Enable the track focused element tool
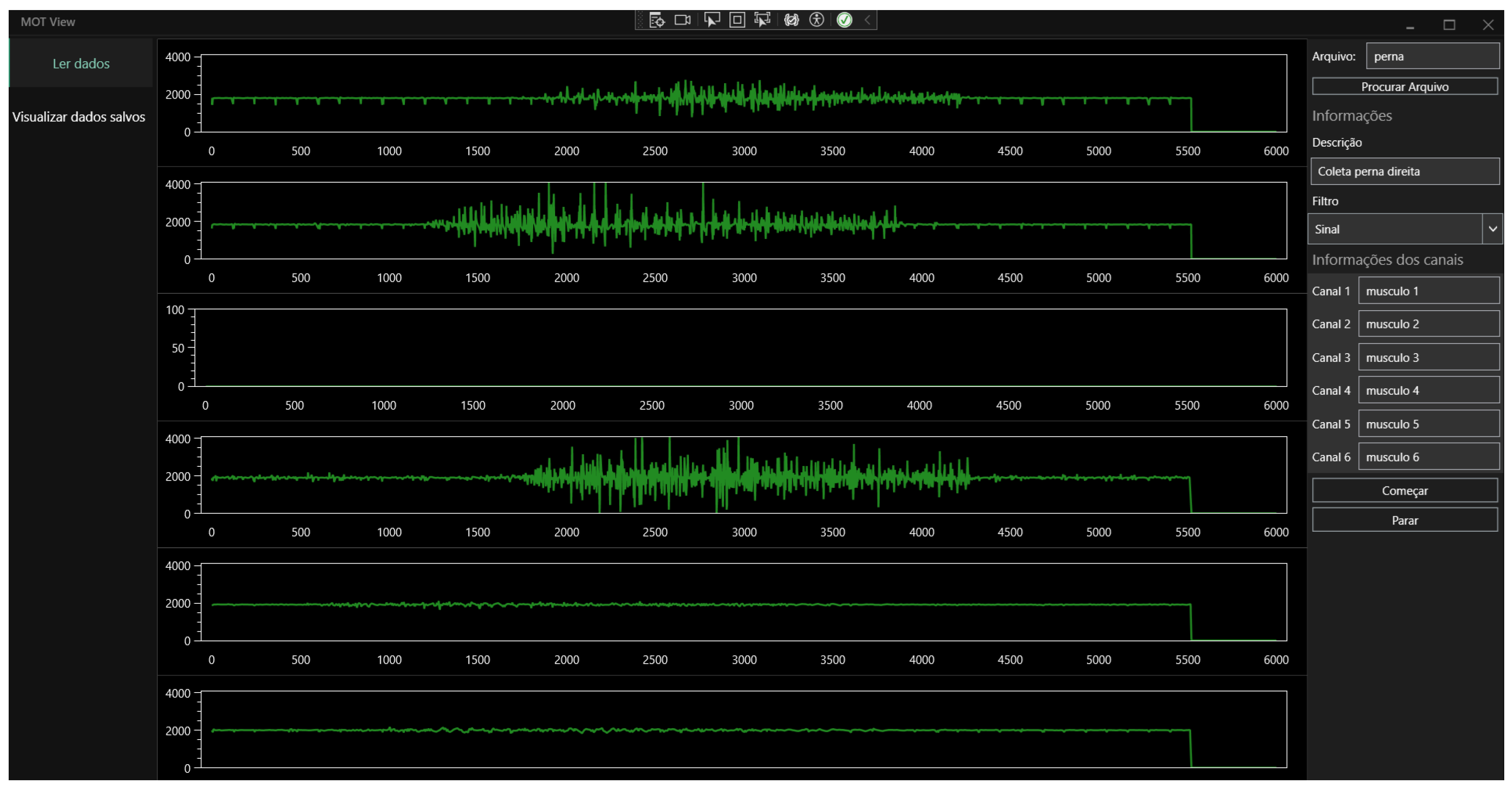Screen dimensions: 1512x788 tap(762, 21)
